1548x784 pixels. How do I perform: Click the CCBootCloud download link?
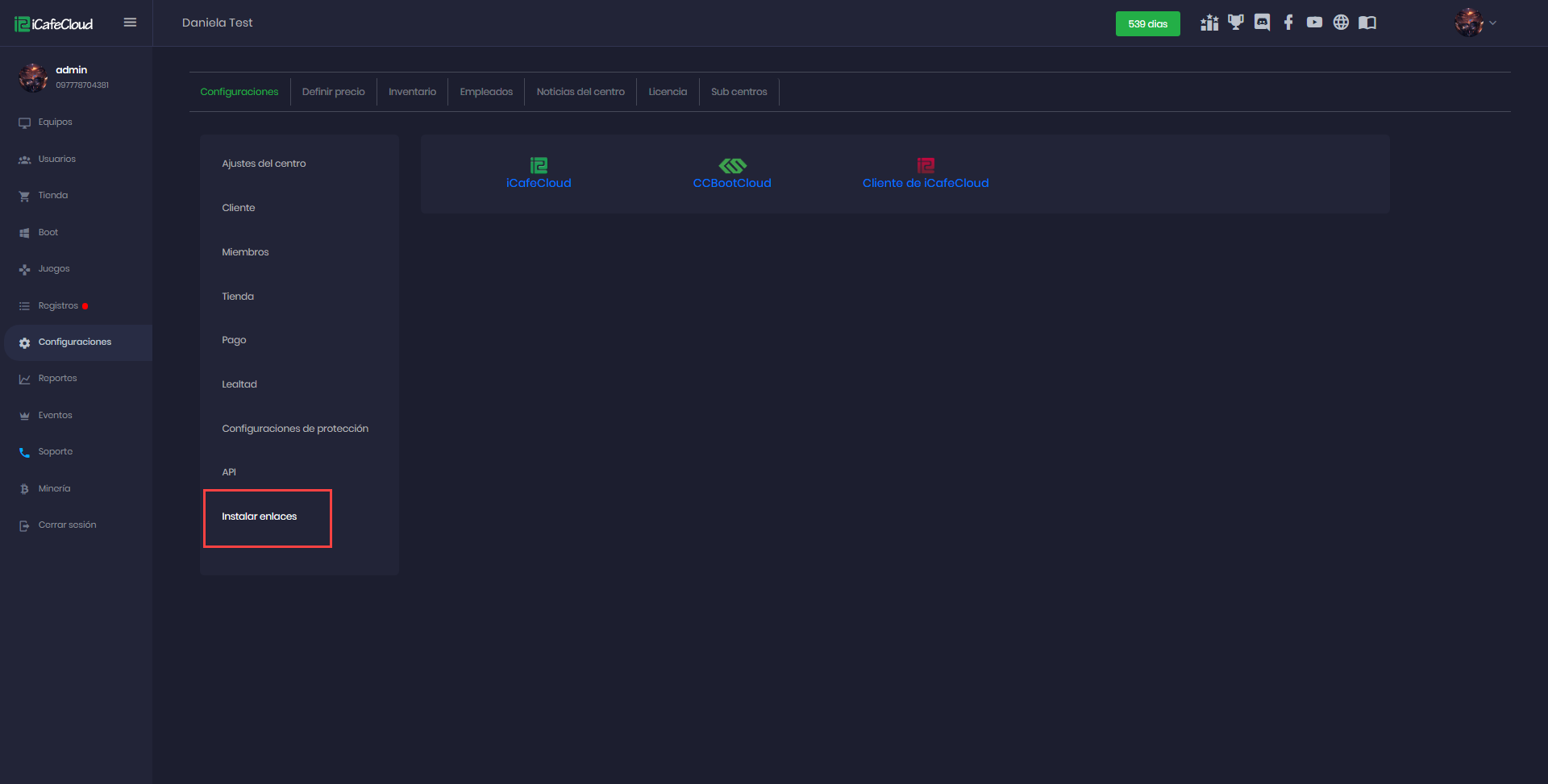732,183
